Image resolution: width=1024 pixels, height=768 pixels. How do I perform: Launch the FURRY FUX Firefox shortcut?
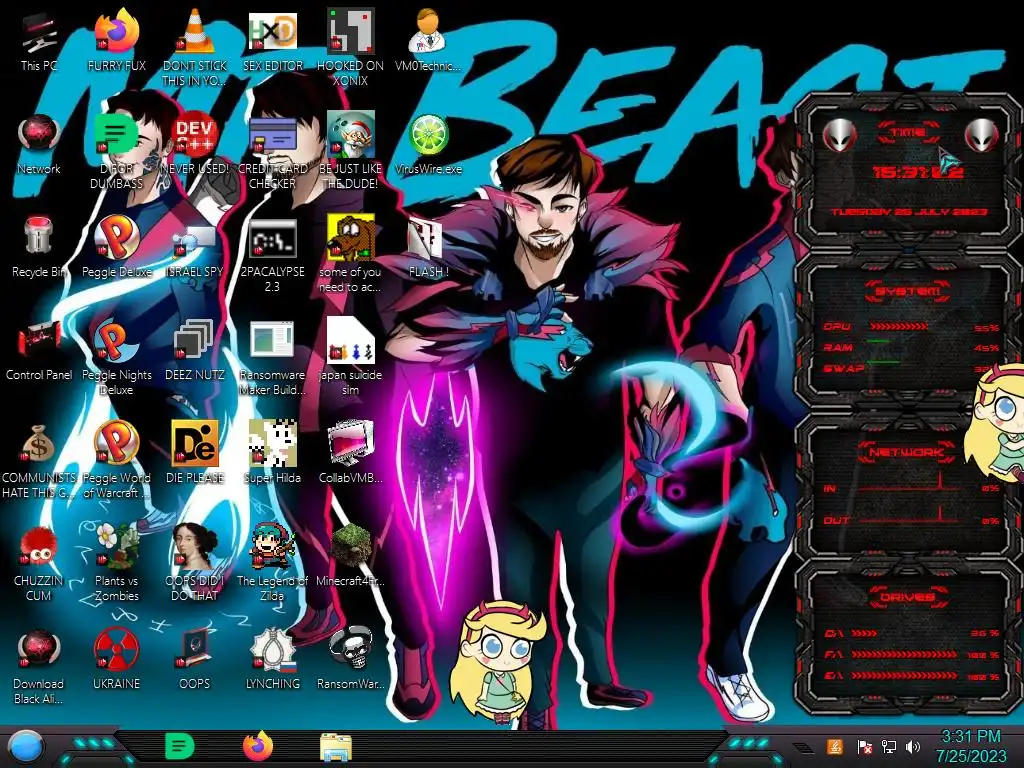coord(117,32)
